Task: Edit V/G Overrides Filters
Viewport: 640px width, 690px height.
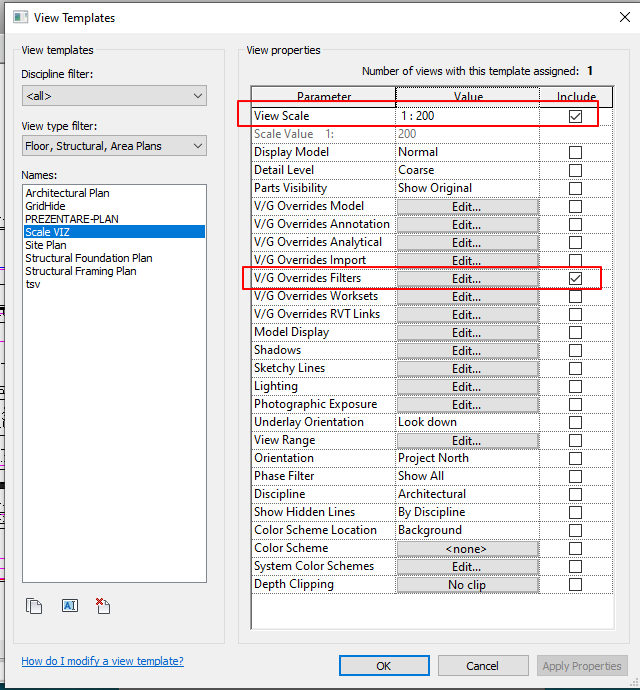Action: click(467, 279)
